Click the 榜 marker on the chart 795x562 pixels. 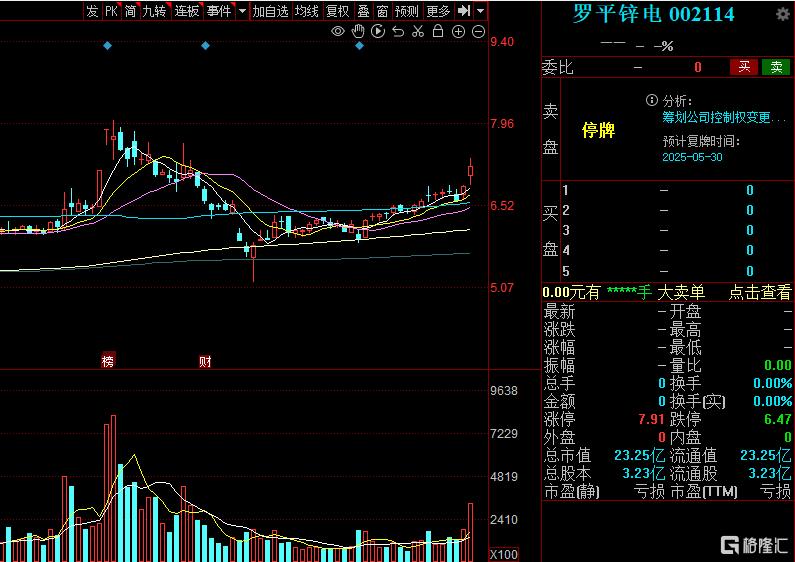(108, 361)
